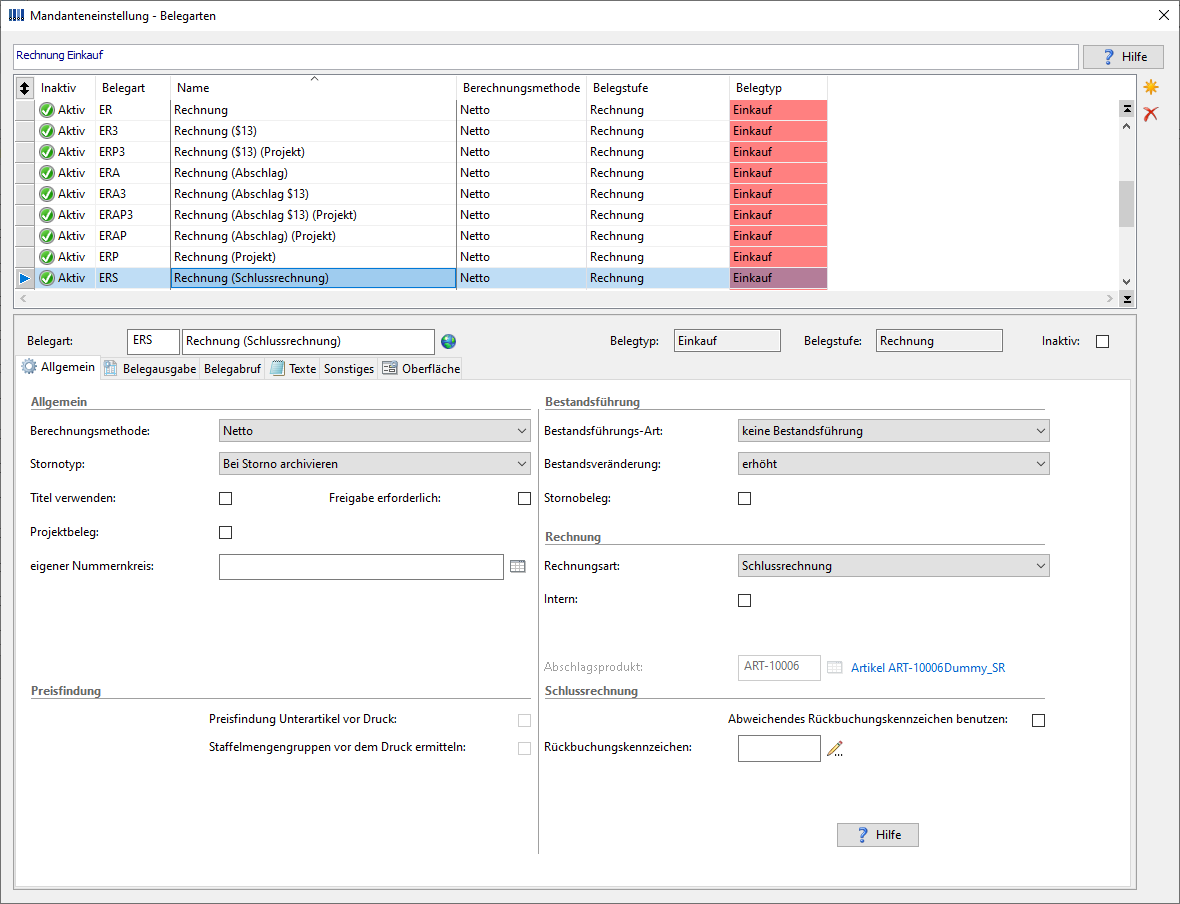This screenshot has width=1180, height=904.
Task: Check the Intern checkbox
Action: pos(744,601)
